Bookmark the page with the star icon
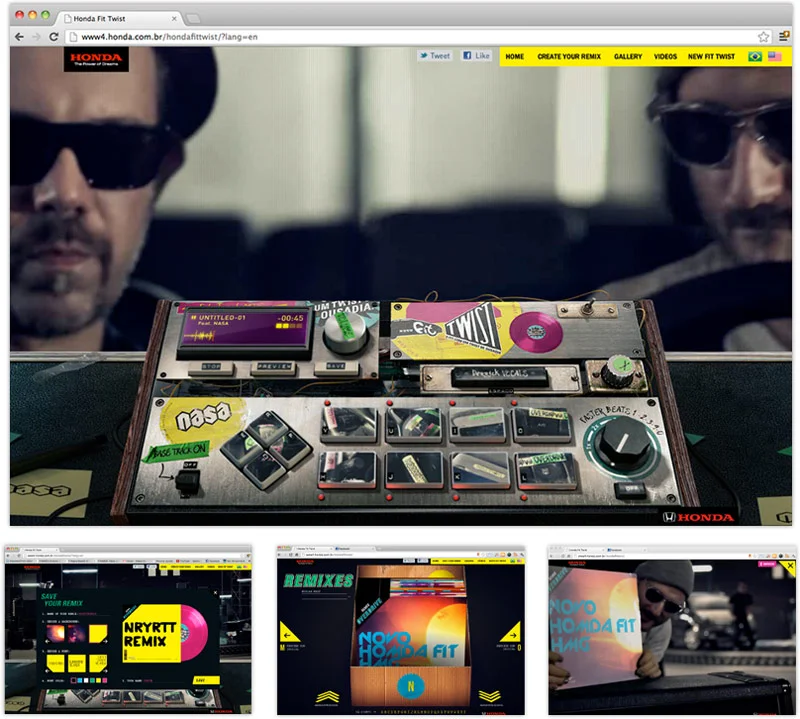The height and width of the screenshot is (719, 800). (x=763, y=37)
